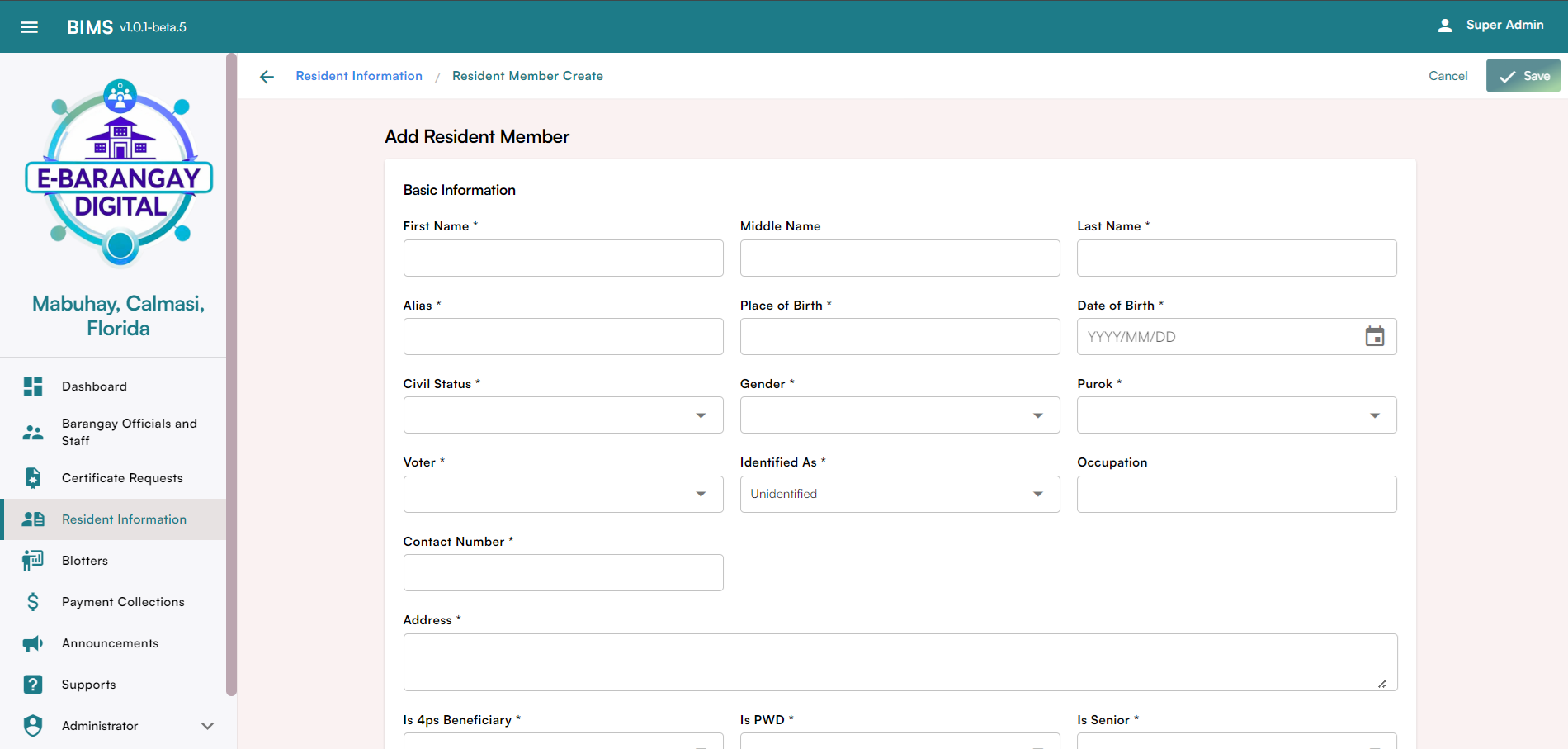This screenshot has width=1568, height=749.
Task: Click the Supports question mark icon
Action: coord(33,685)
